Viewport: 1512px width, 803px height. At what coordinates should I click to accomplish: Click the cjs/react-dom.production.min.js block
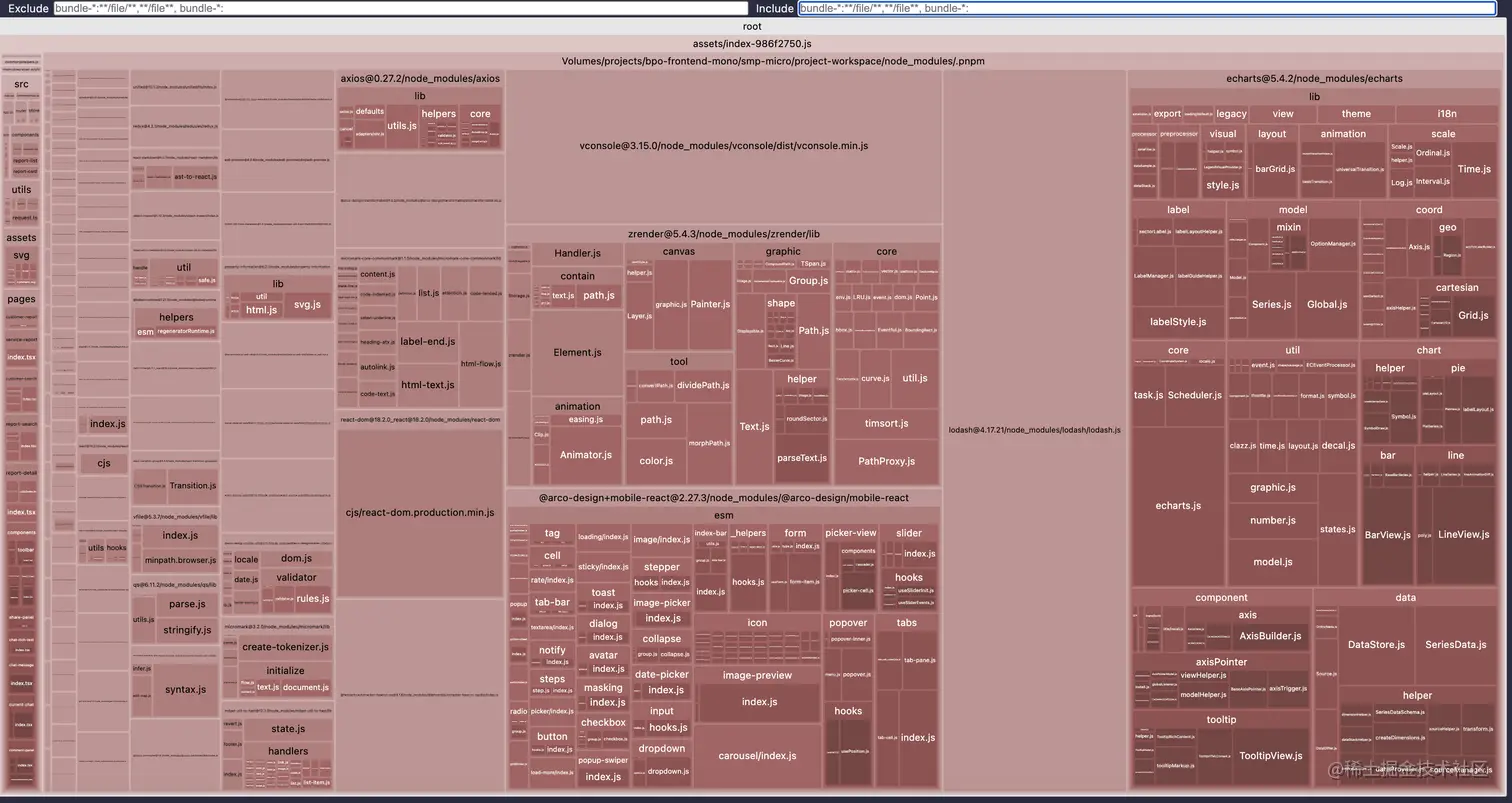coord(420,512)
